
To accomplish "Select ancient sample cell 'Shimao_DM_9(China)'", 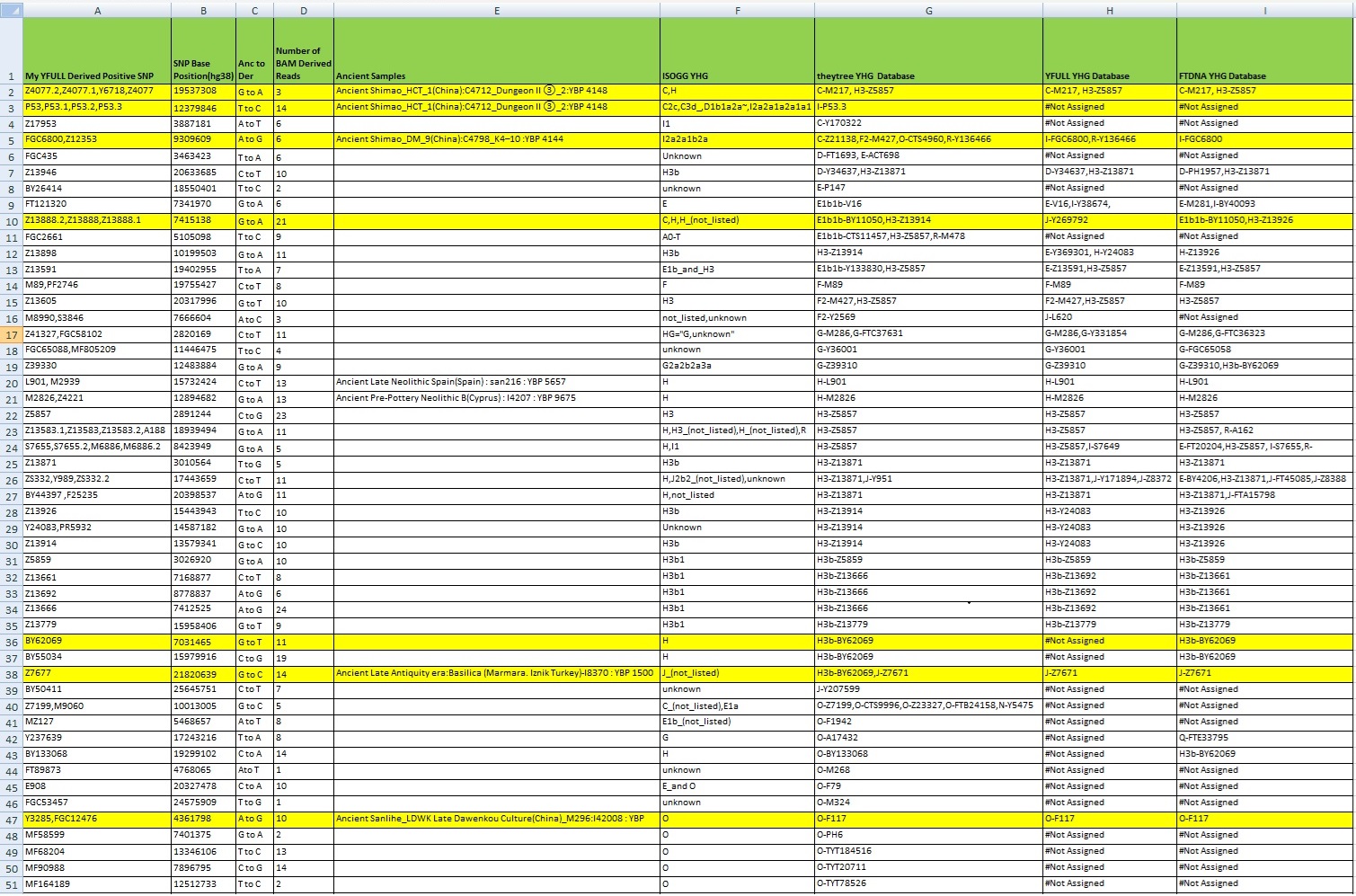I will tap(497, 139).
